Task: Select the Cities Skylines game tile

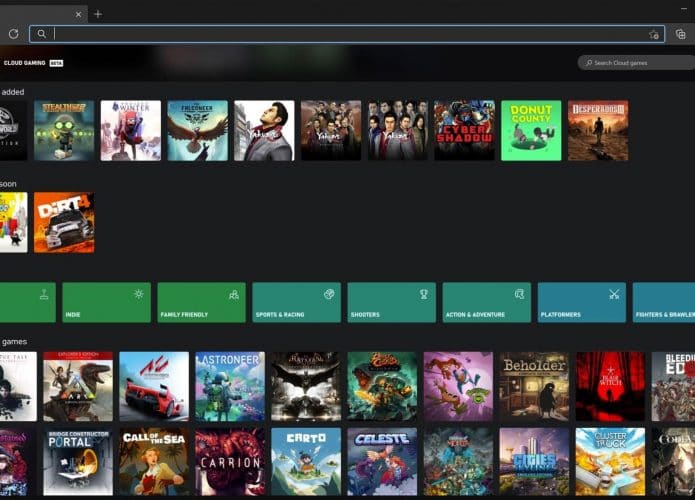Action: click(x=535, y=461)
